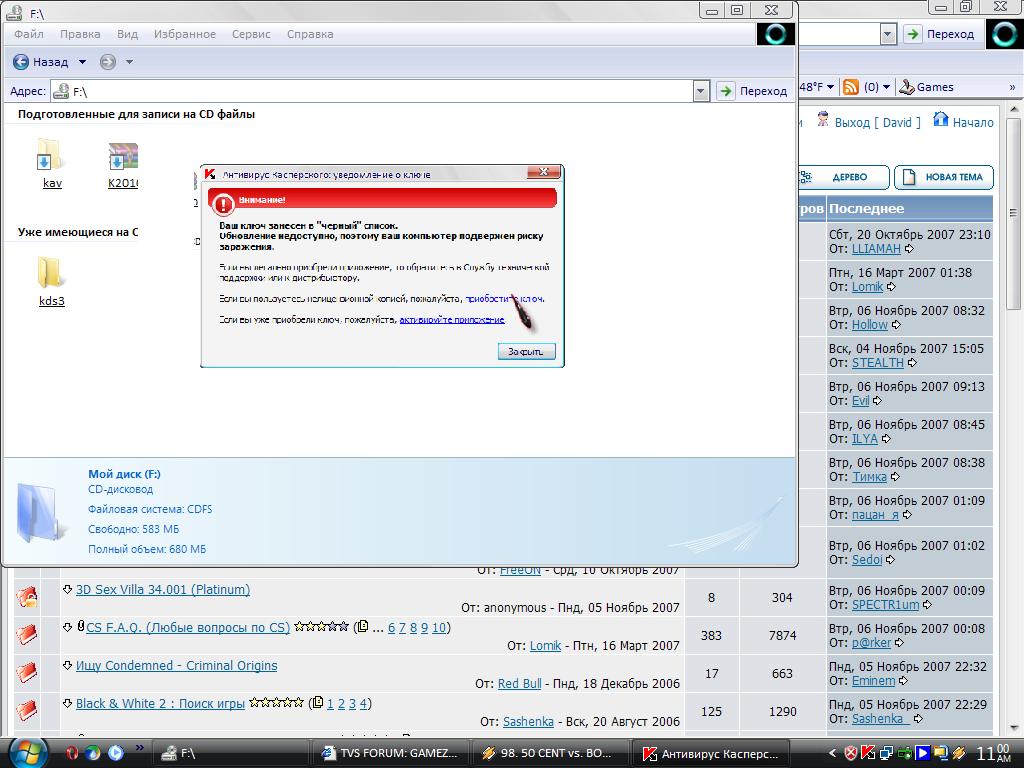This screenshot has width=1024, height=768.
Task: Open the kav folder
Action: tap(51, 158)
